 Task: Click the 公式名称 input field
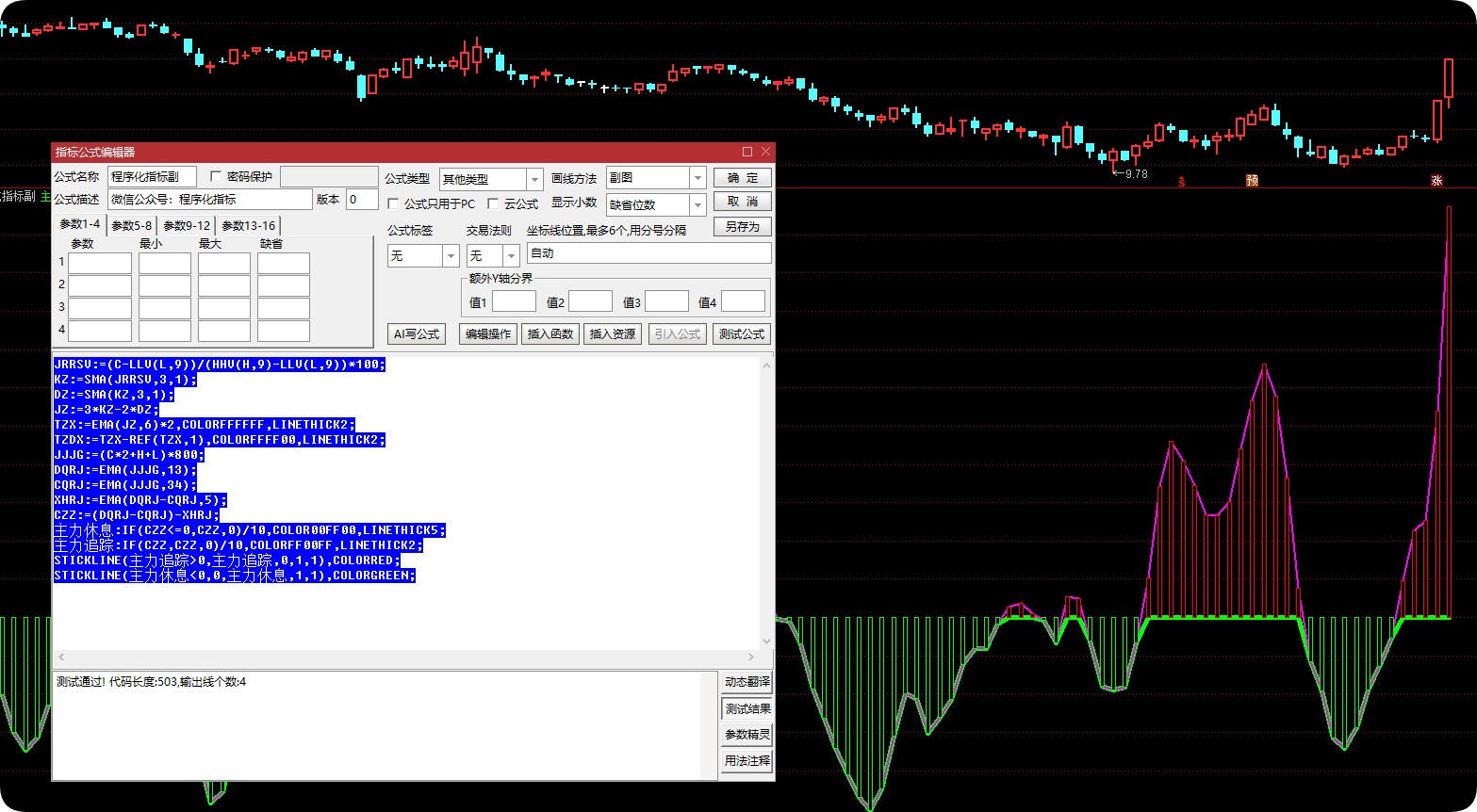[152, 176]
